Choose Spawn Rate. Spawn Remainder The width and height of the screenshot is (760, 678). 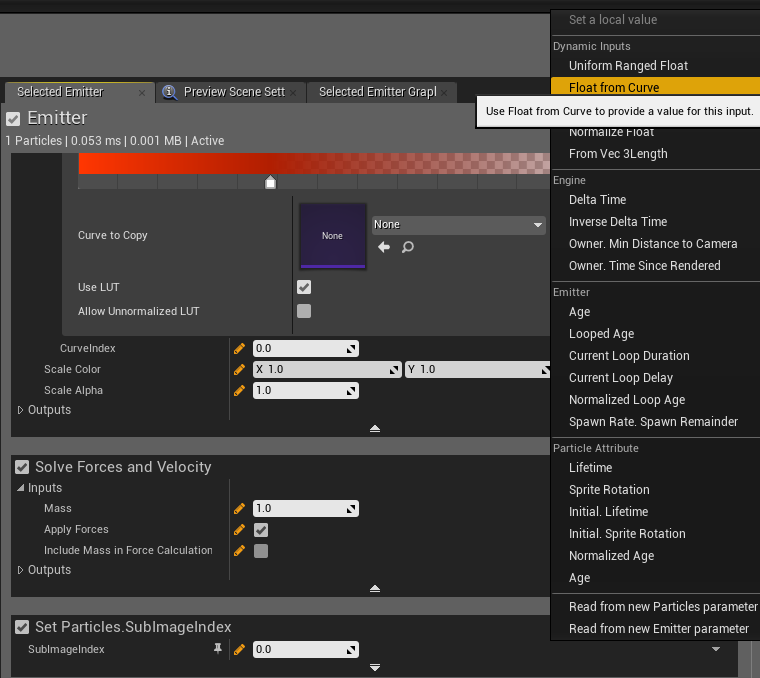655,422
